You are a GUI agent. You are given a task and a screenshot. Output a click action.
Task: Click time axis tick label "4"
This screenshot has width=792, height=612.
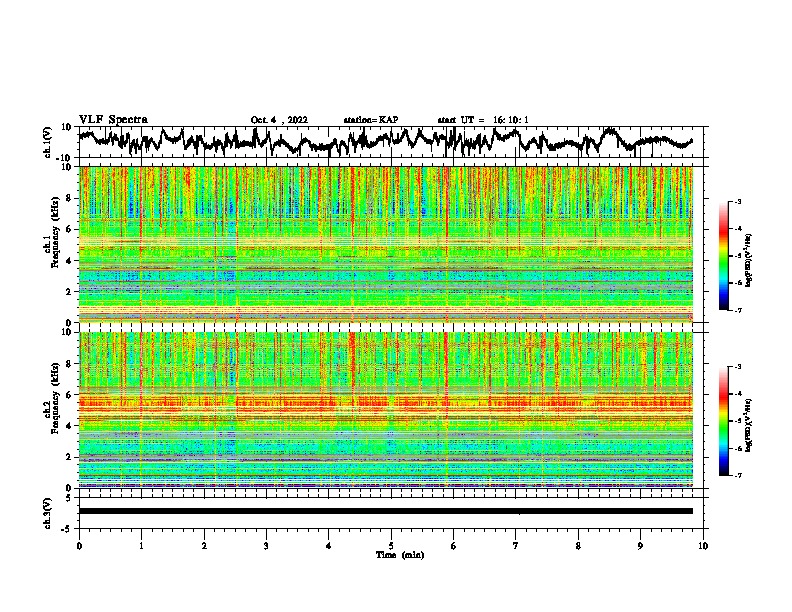click(x=329, y=546)
